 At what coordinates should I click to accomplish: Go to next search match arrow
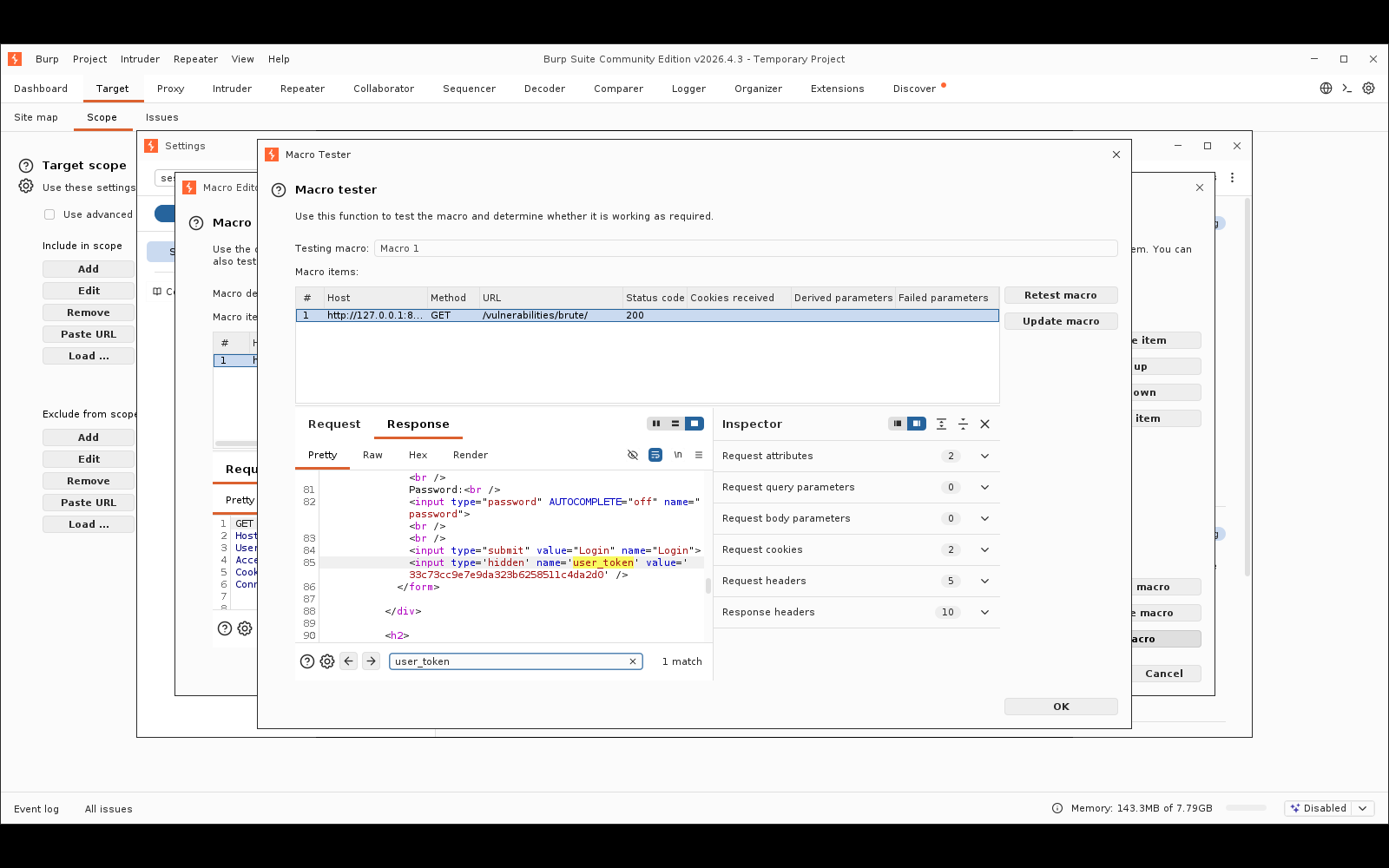372,661
